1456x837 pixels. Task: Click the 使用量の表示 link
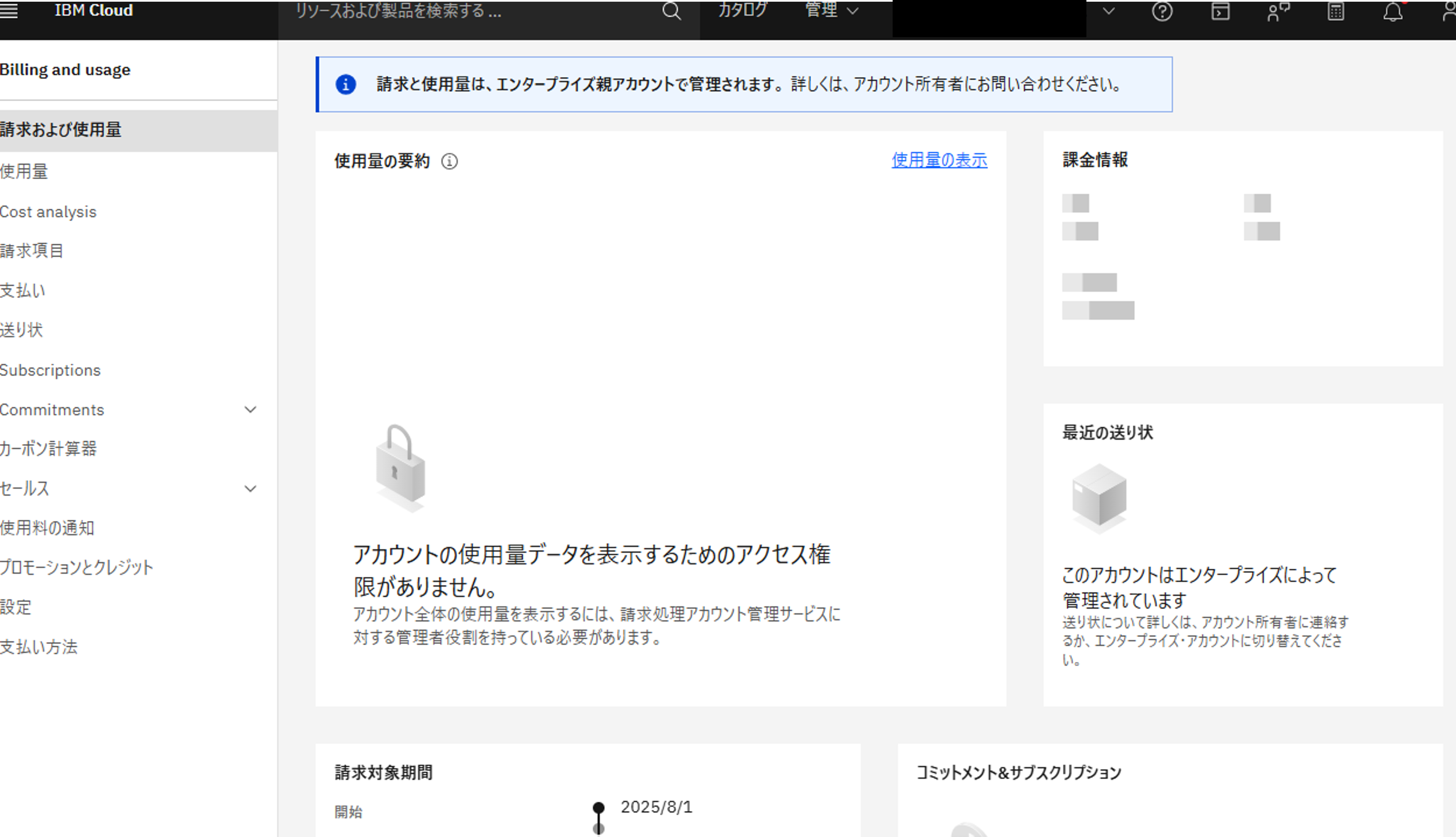point(939,160)
